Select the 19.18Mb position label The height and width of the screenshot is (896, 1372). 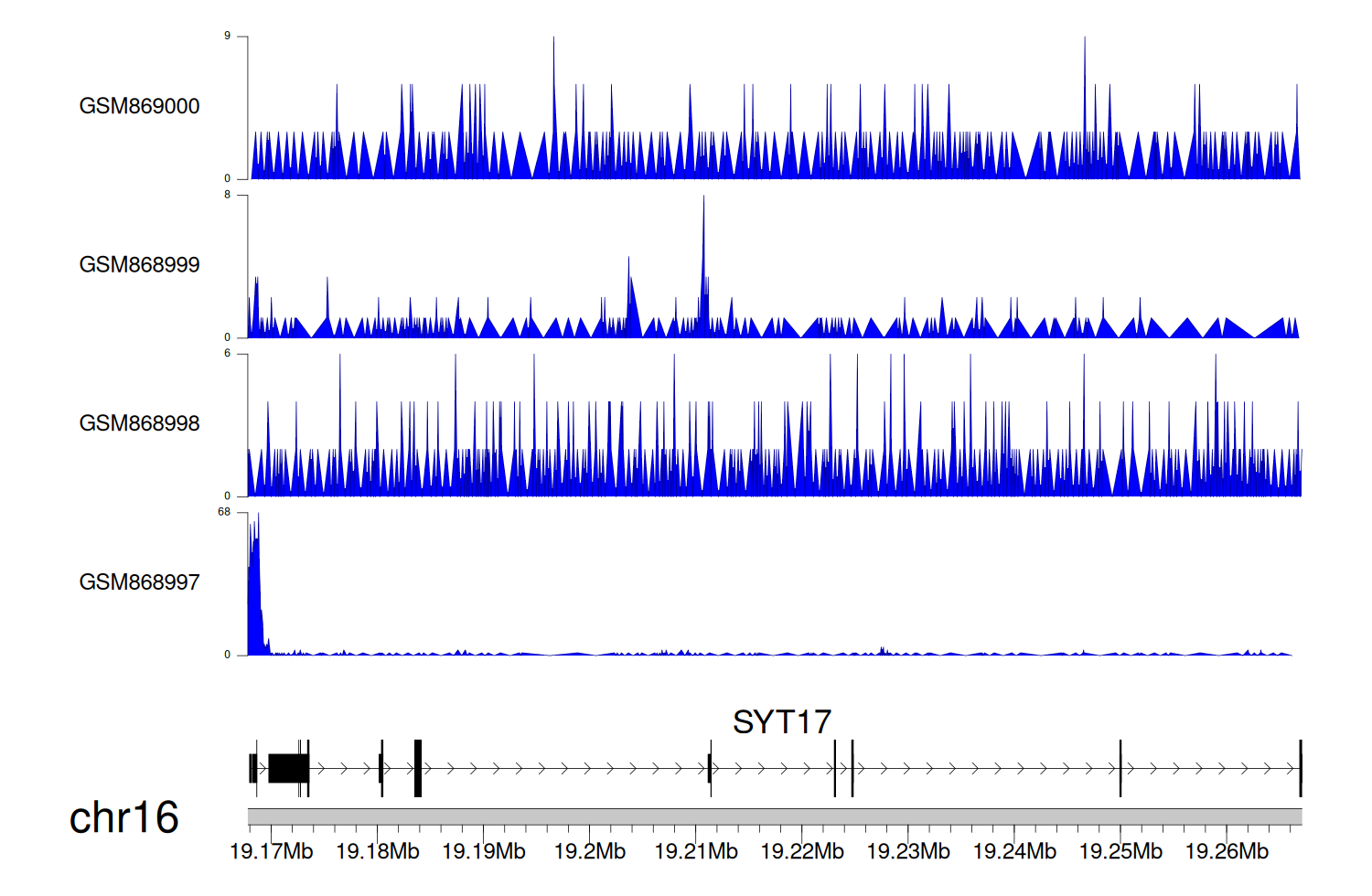tap(377, 851)
